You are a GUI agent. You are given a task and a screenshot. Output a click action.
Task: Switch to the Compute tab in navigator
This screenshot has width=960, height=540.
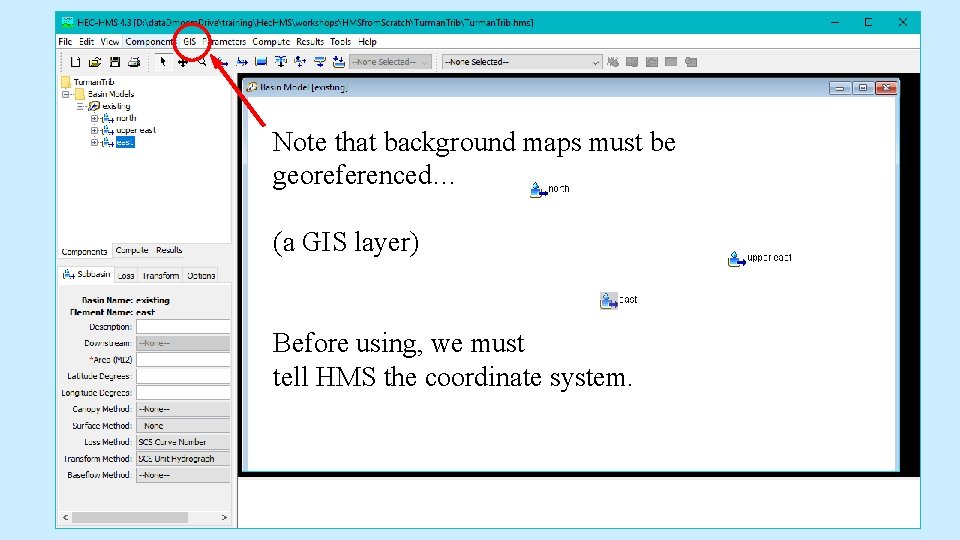click(x=132, y=250)
